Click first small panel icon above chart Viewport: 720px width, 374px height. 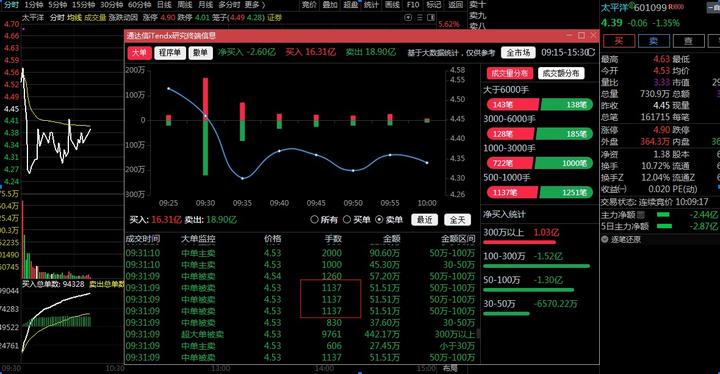pyautogui.click(x=408, y=17)
